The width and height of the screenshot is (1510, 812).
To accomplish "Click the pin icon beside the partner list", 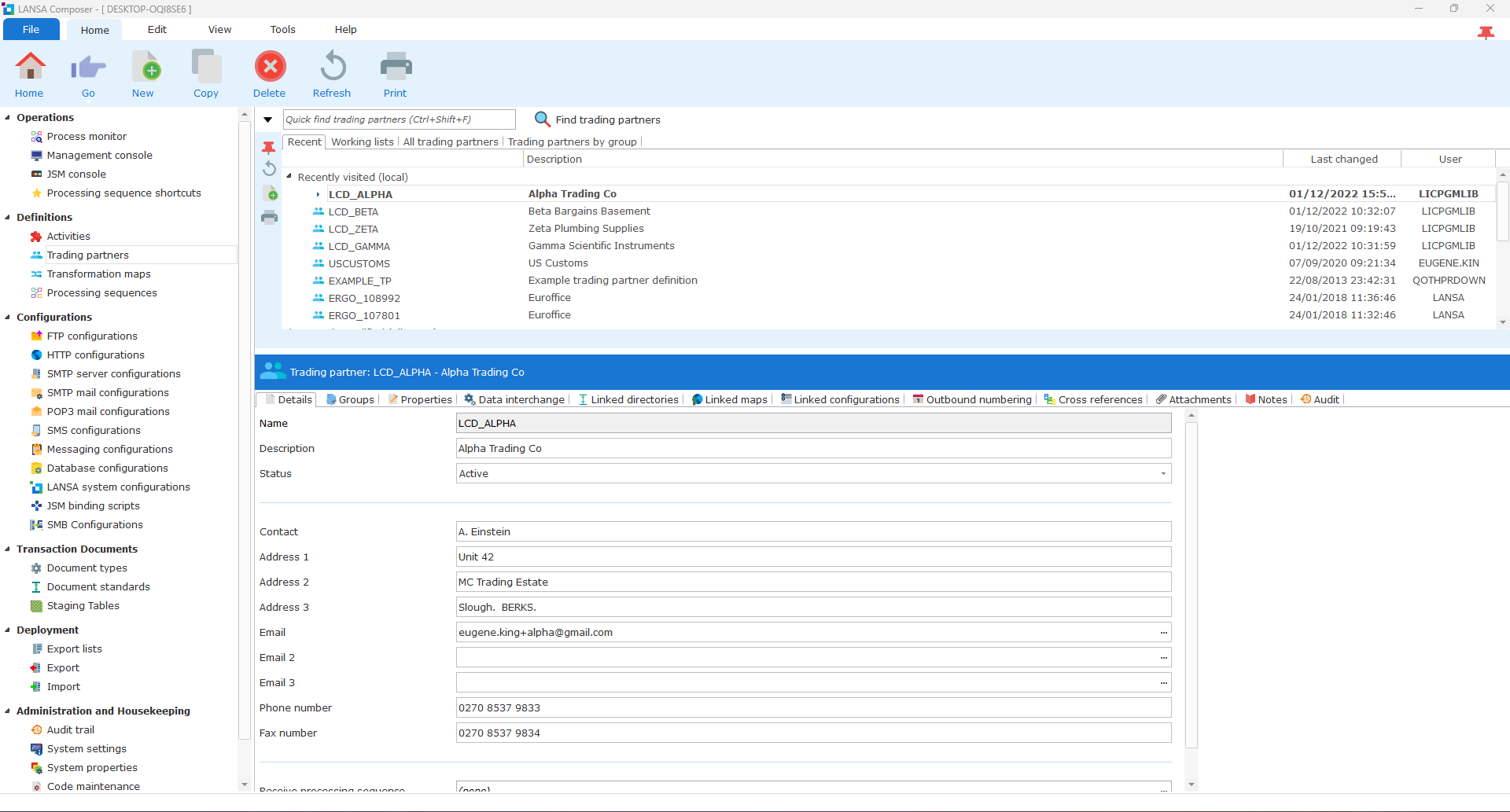I will [x=269, y=147].
